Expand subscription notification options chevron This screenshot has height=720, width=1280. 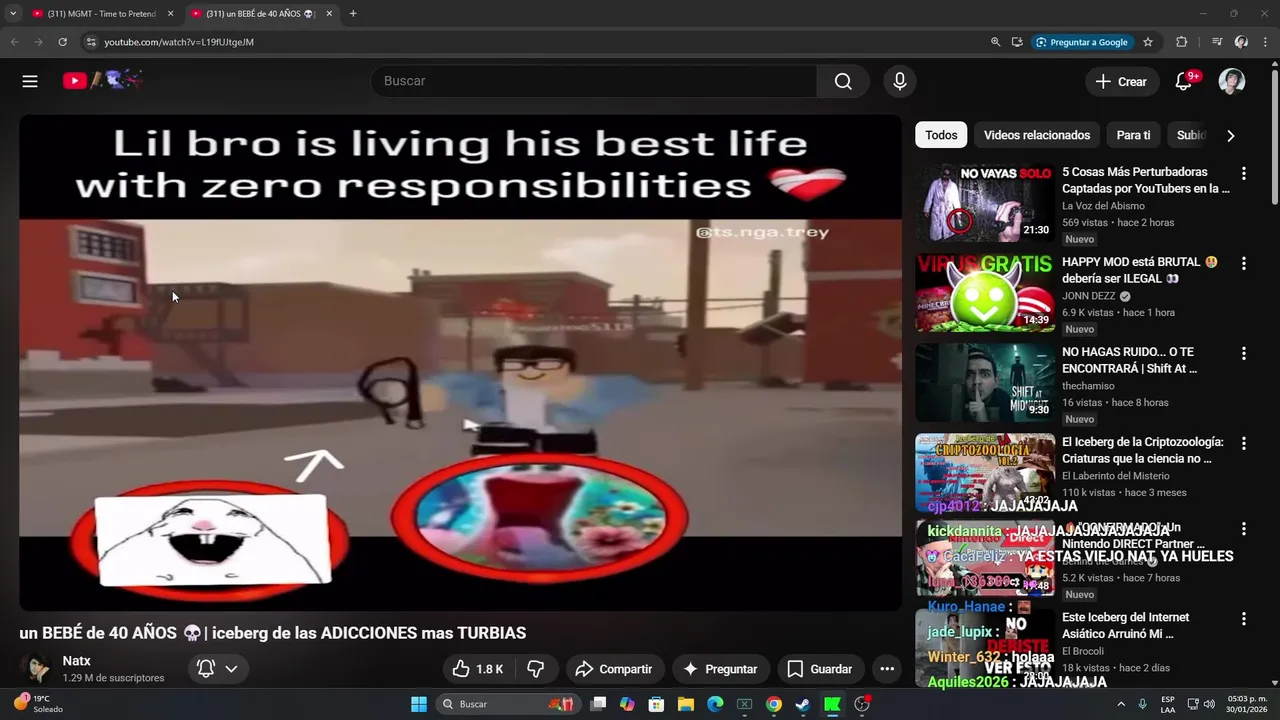click(231, 669)
